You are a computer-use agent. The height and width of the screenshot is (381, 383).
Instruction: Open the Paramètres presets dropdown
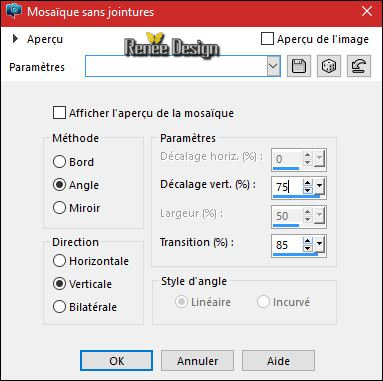(273, 66)
